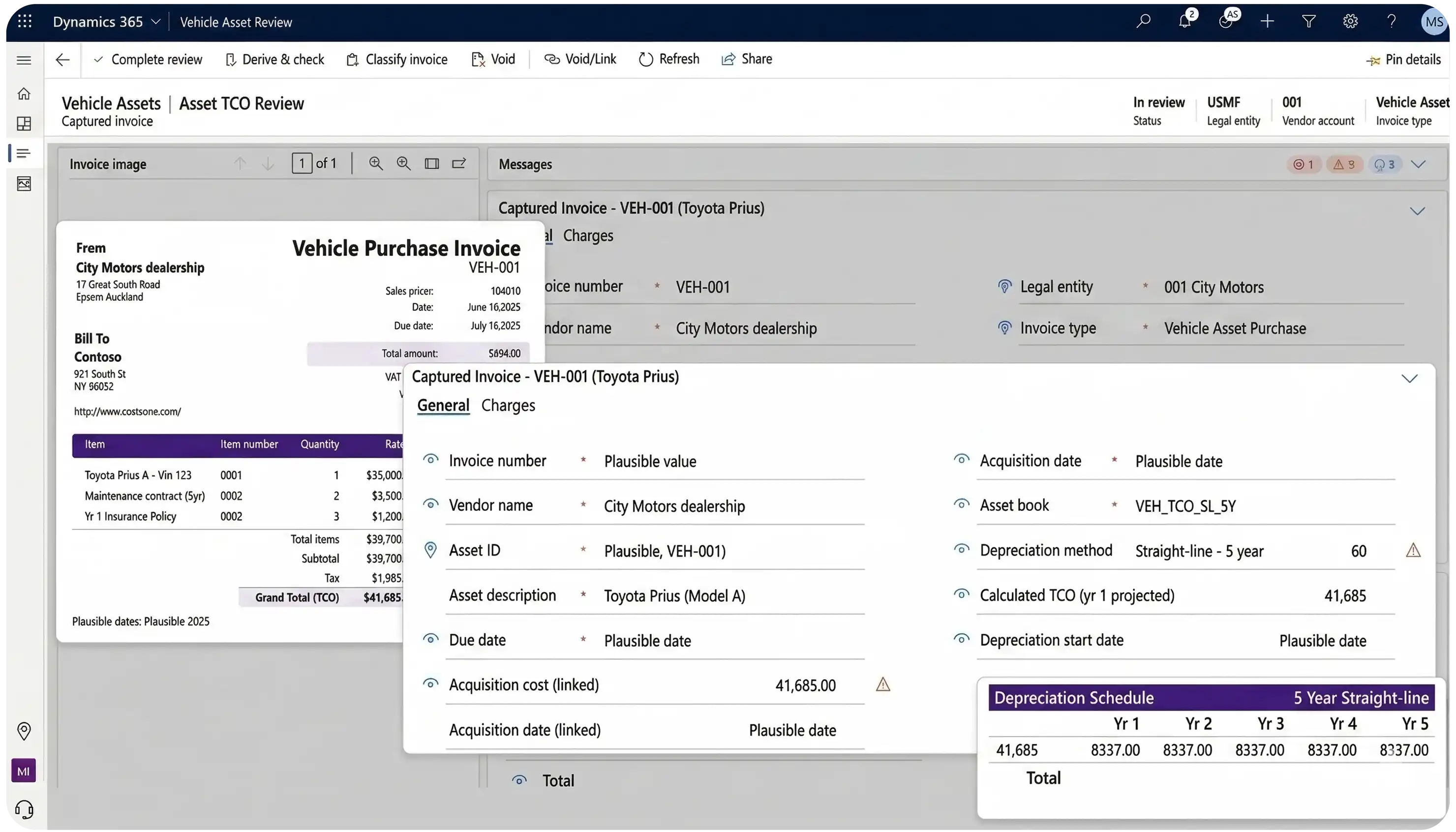1456x832 pixels.
Task: Click fit-to-width icon in Invoice image toolbar
Action: (x=432, y=164)
